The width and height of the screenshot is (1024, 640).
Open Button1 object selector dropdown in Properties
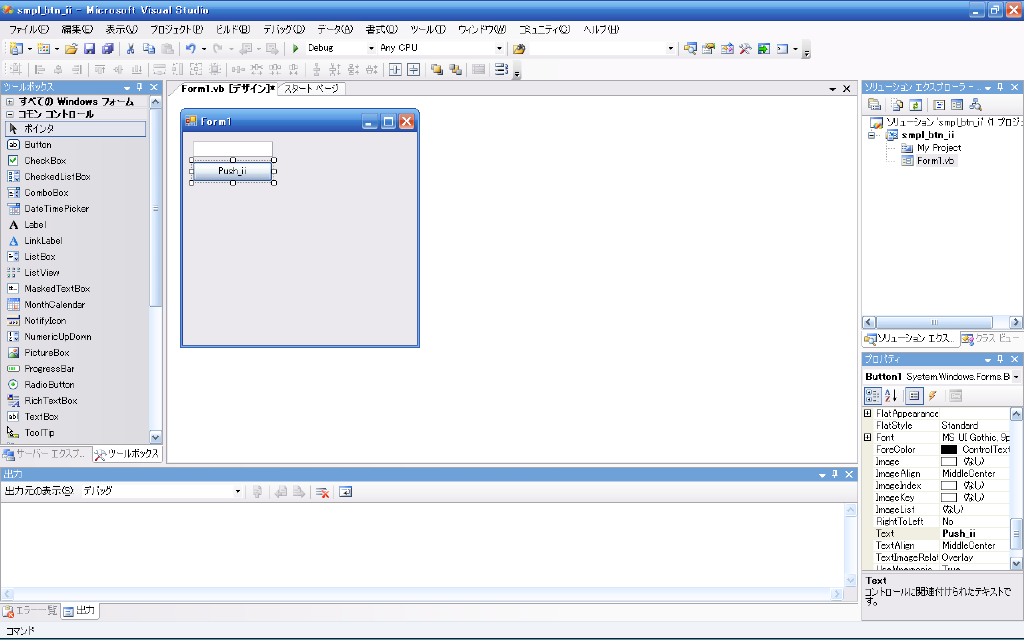(x=1016, y=377)
